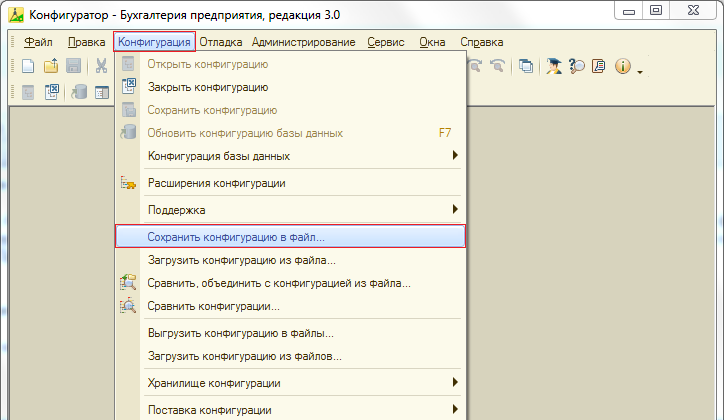Click the Windows list toolbar icon

(x=525, y=66)
